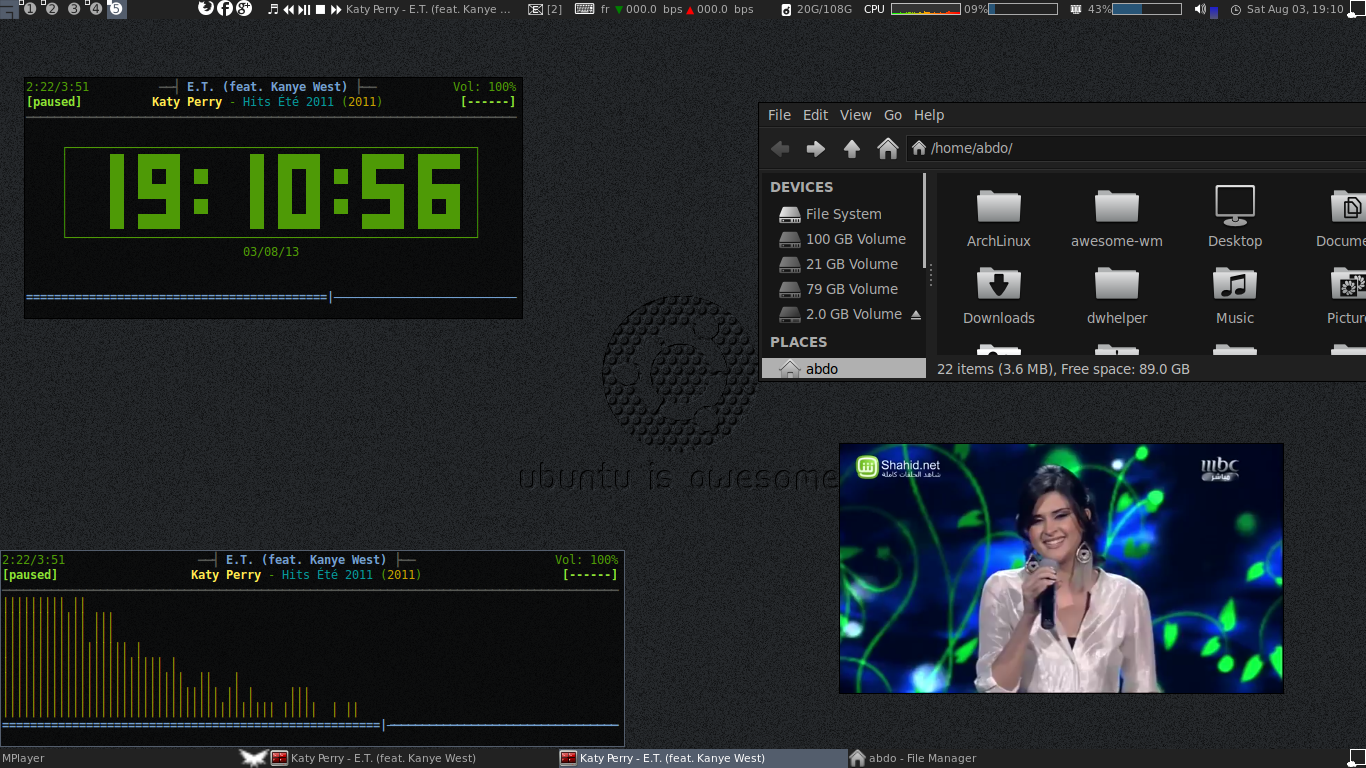The height and width of the screenshot is (768, 1366).
Task: Launch Firefox from the top panel
Action: point(206,8)
